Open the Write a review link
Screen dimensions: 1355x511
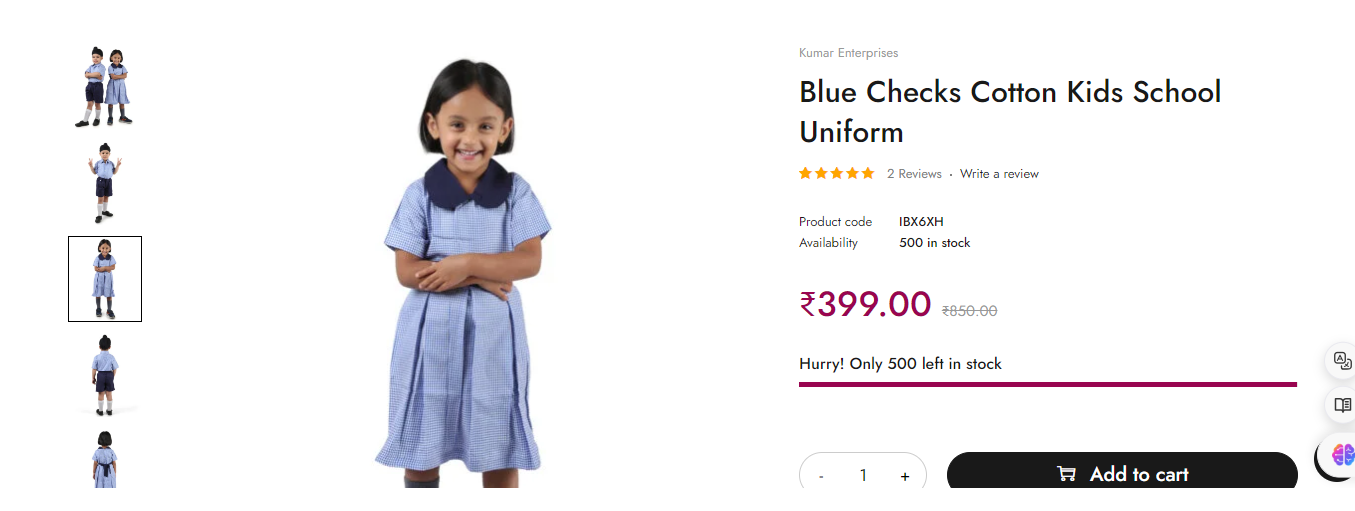999,174
